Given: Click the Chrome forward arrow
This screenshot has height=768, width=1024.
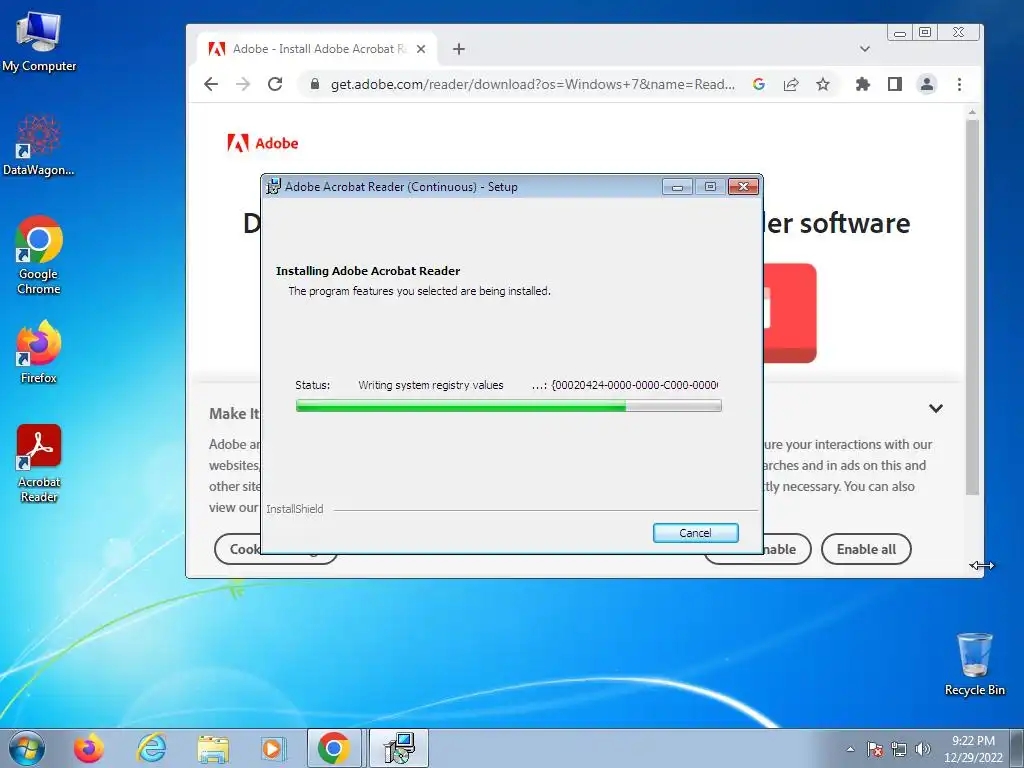Looking at the screenshot, I should tap(243, 84).
